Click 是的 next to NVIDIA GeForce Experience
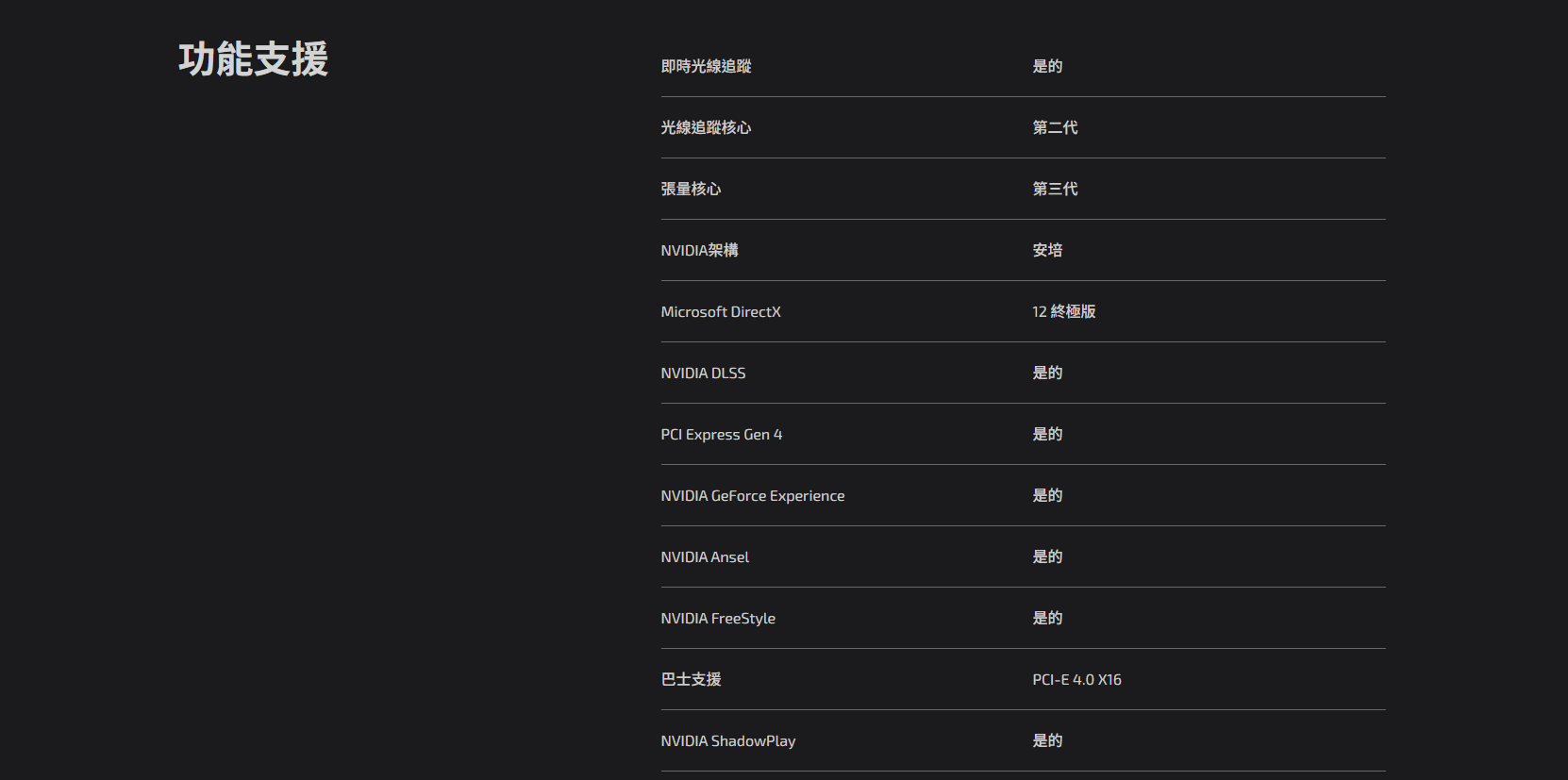 pyautogui.click(x=1047, y=495)
